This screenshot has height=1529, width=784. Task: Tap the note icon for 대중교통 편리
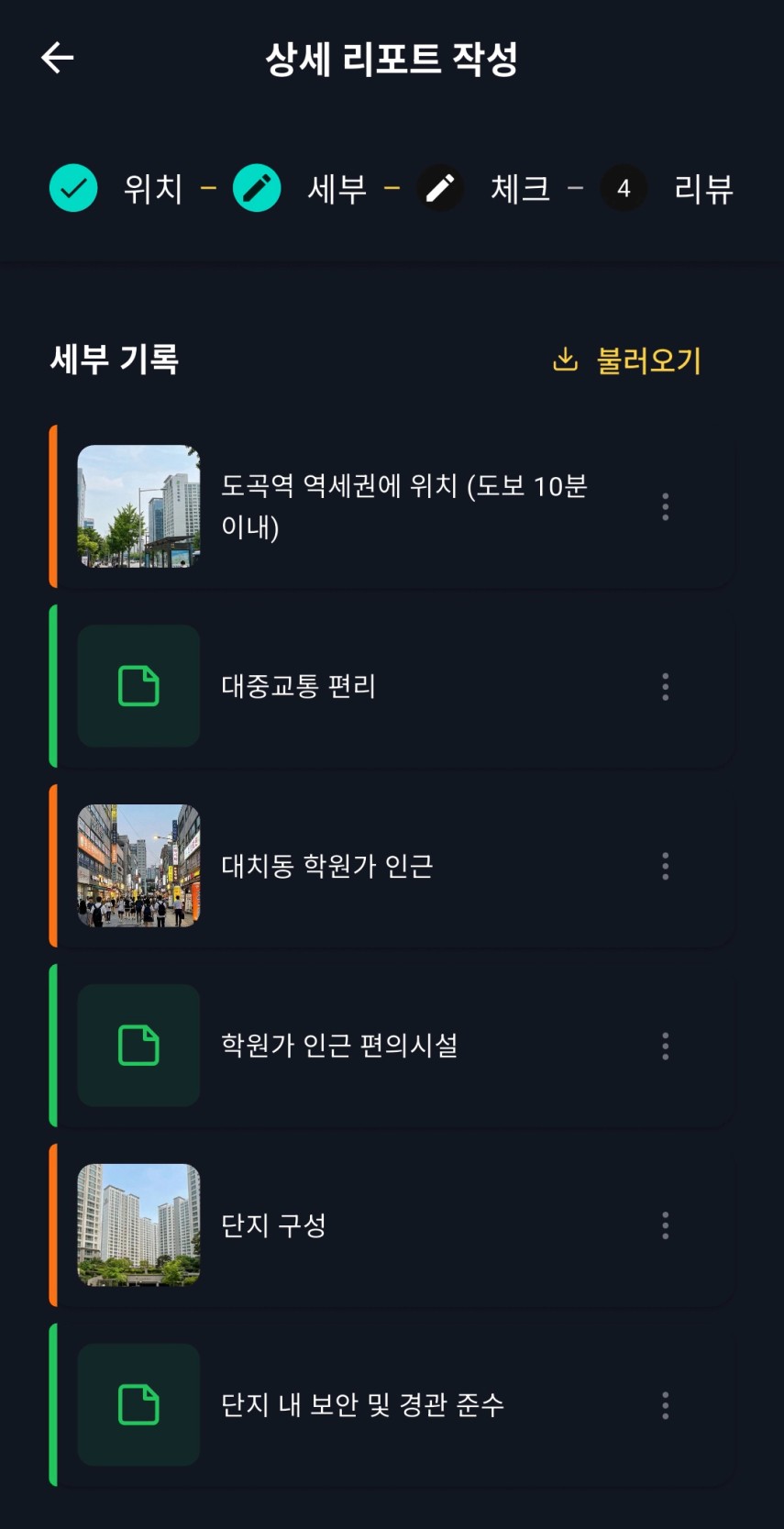(x=138, y=686)
